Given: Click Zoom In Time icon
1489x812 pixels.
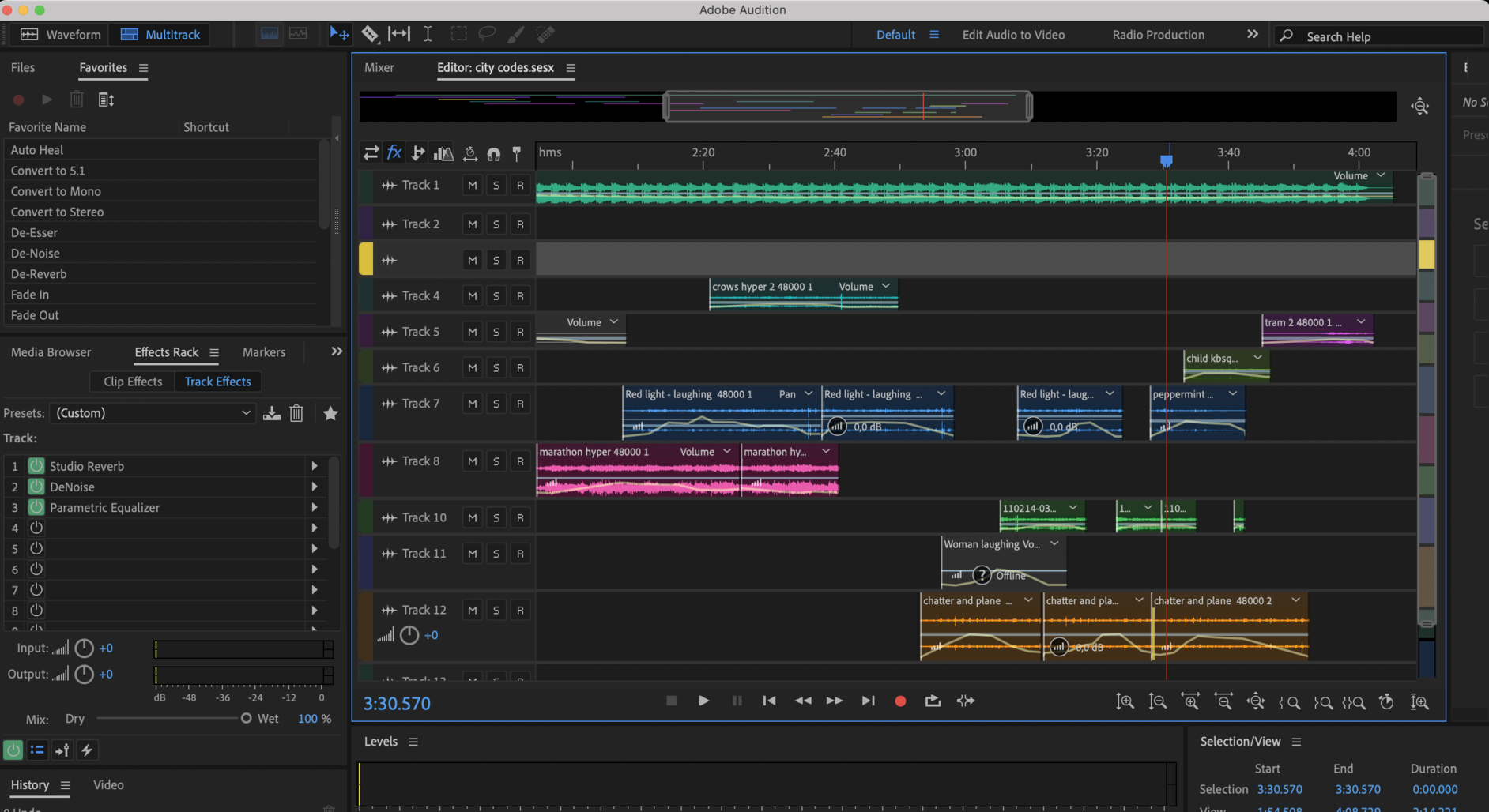Looking at the screenshot, I should click(1190, 701).
